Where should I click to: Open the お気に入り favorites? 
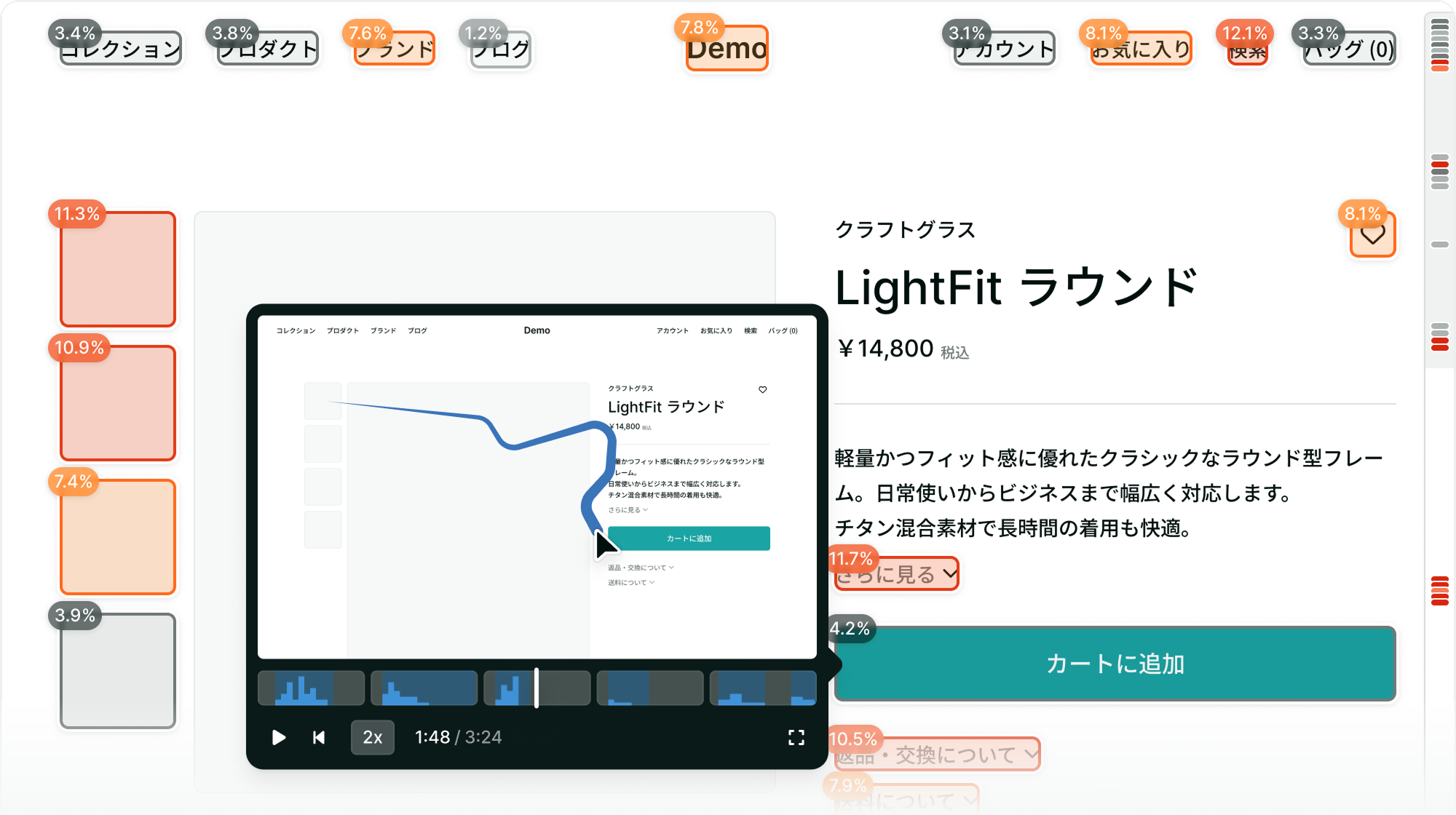1140,49
